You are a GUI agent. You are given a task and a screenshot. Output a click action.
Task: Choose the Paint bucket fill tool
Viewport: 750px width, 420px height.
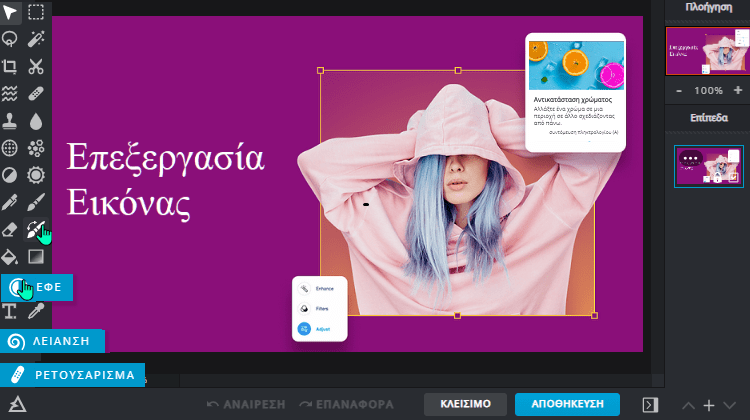pos(11,257)
